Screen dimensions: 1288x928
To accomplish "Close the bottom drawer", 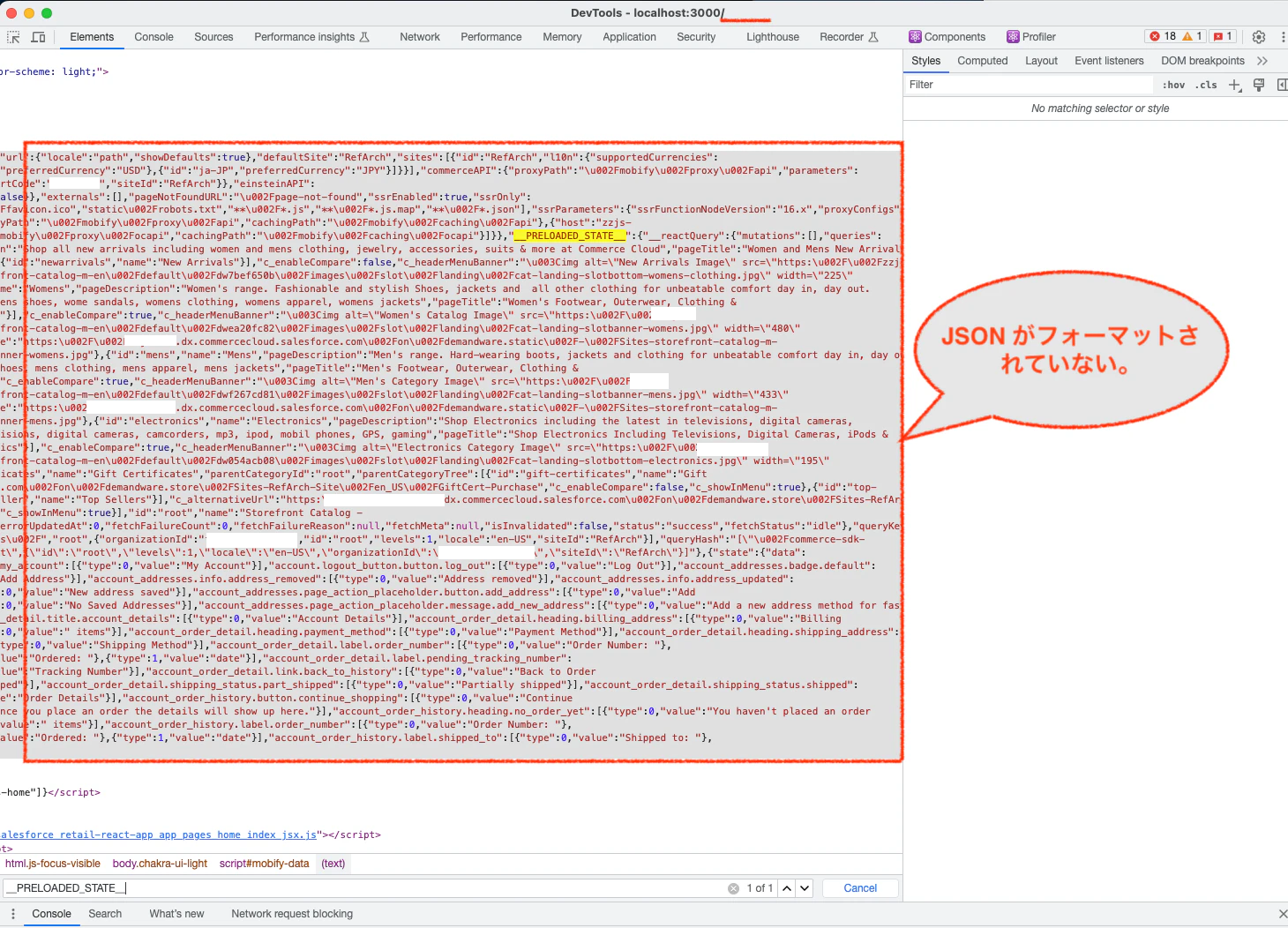I will (1283, 914).
